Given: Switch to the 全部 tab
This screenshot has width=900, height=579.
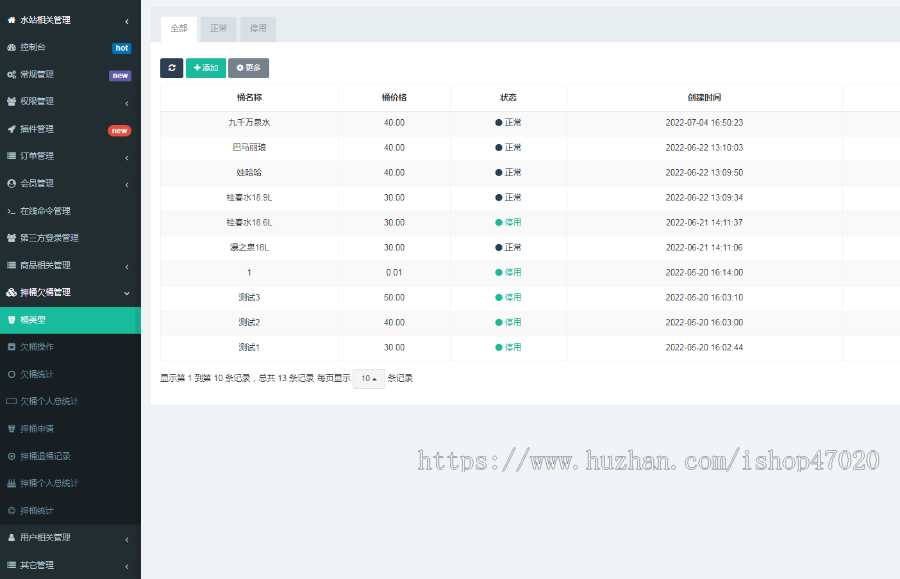Looking at the screenshot, I should point(179,29).
